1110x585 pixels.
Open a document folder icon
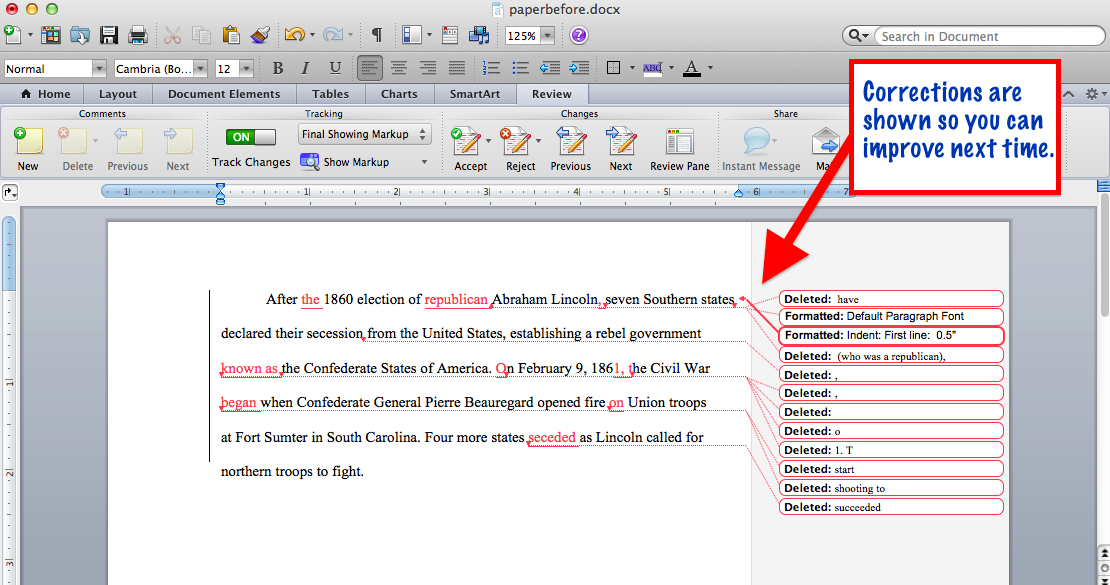[x=79, y=35]
